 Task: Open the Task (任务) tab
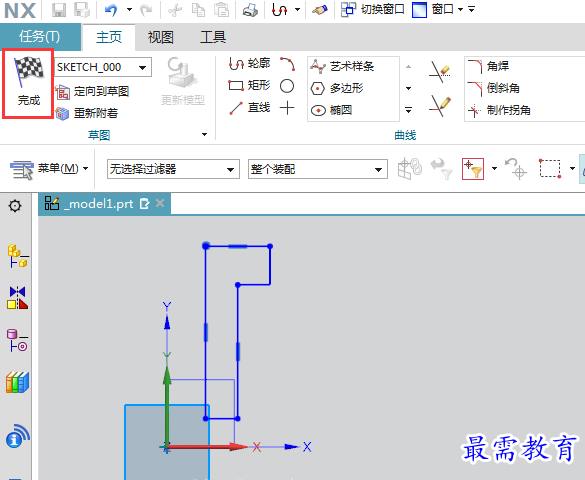coord(40,37)
